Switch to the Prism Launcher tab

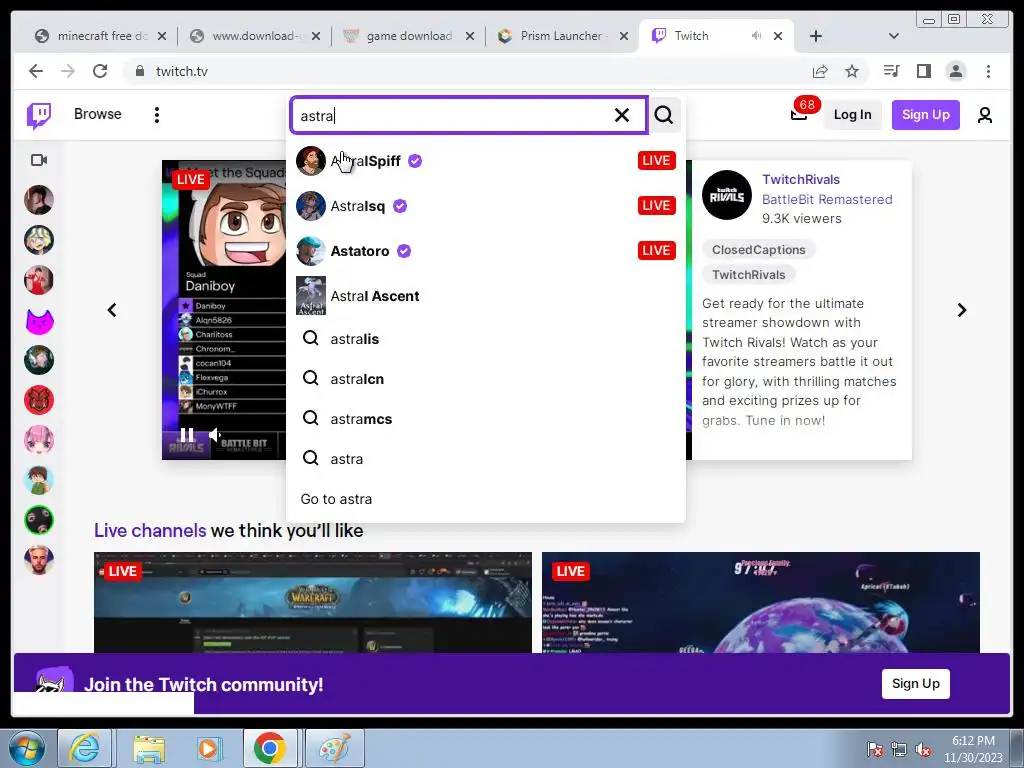pos(563,36)
